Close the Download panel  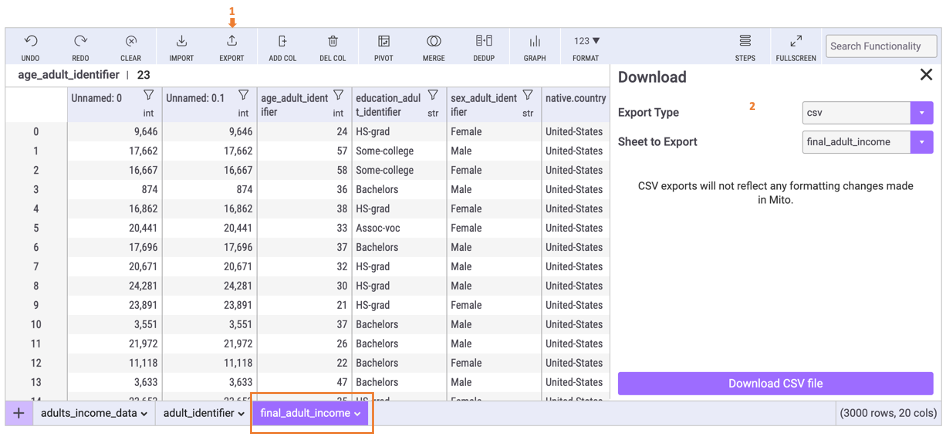925,75
